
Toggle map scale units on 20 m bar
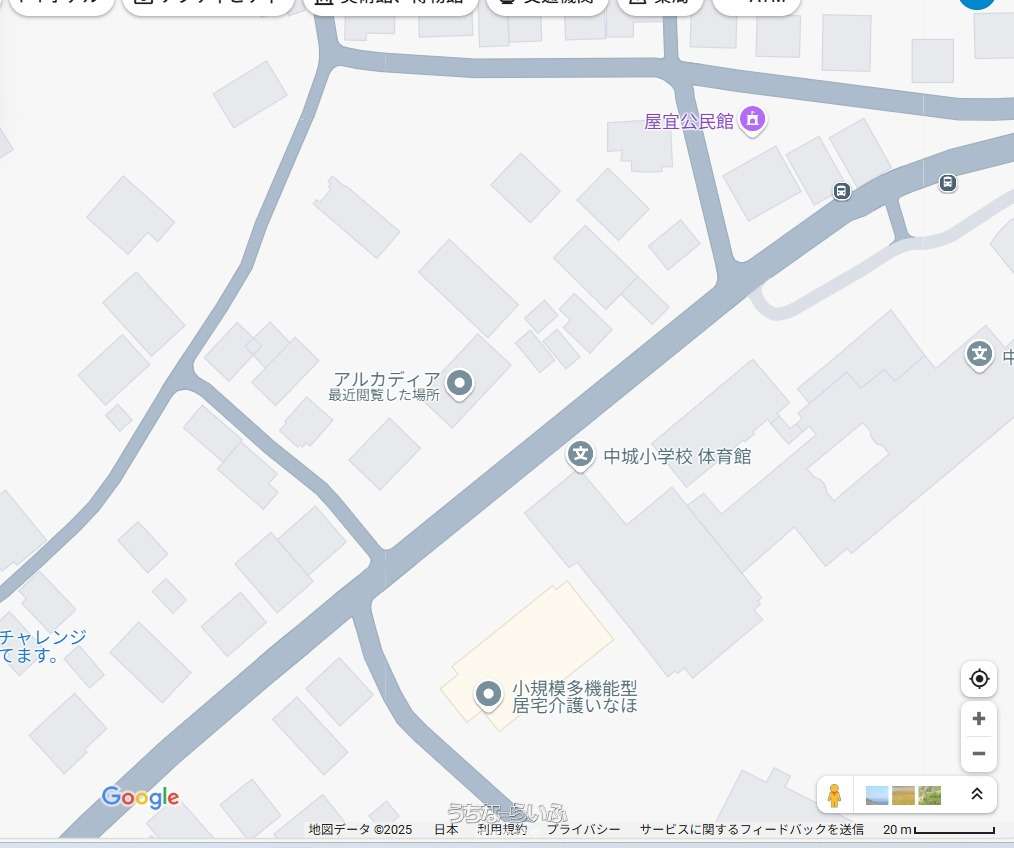[939, 830]
